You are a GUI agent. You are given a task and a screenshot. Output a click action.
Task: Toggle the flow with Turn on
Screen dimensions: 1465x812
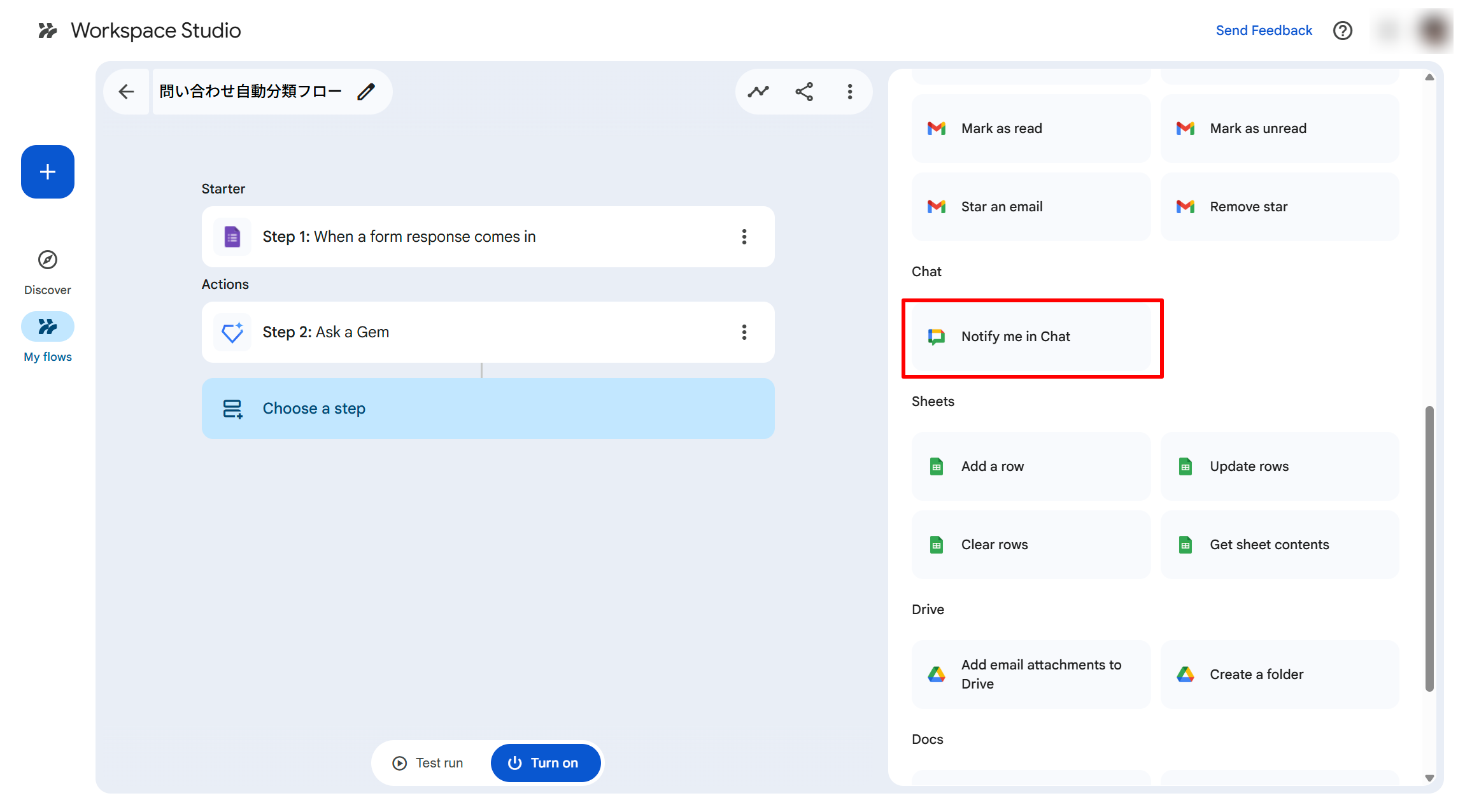pos(545,762)
